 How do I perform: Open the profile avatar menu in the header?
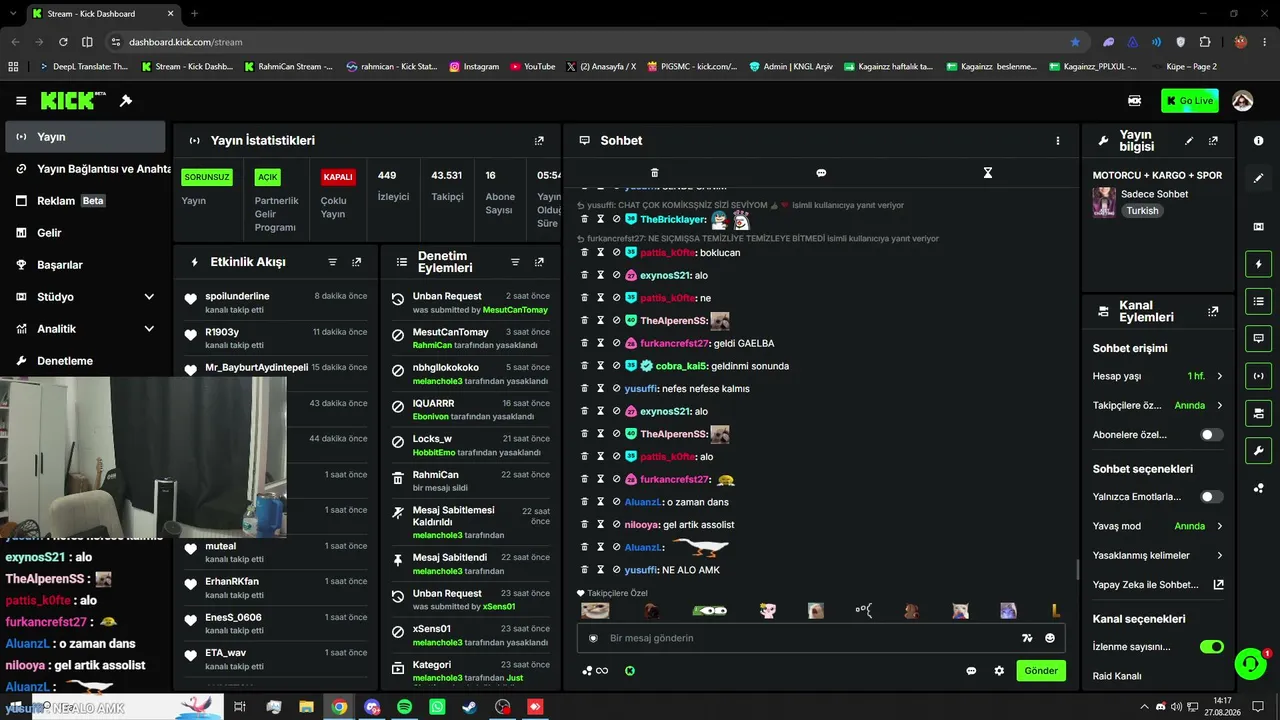click(1242, 101)
